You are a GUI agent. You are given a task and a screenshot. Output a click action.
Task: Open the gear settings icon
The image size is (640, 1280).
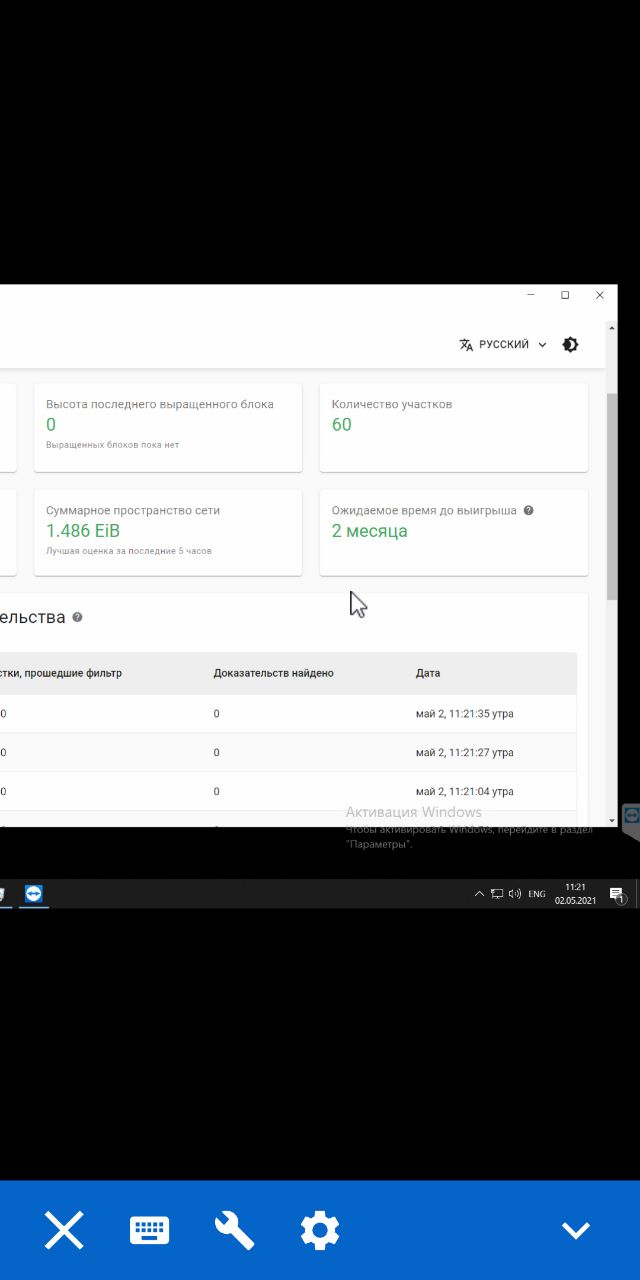[x=320, y=1230]
